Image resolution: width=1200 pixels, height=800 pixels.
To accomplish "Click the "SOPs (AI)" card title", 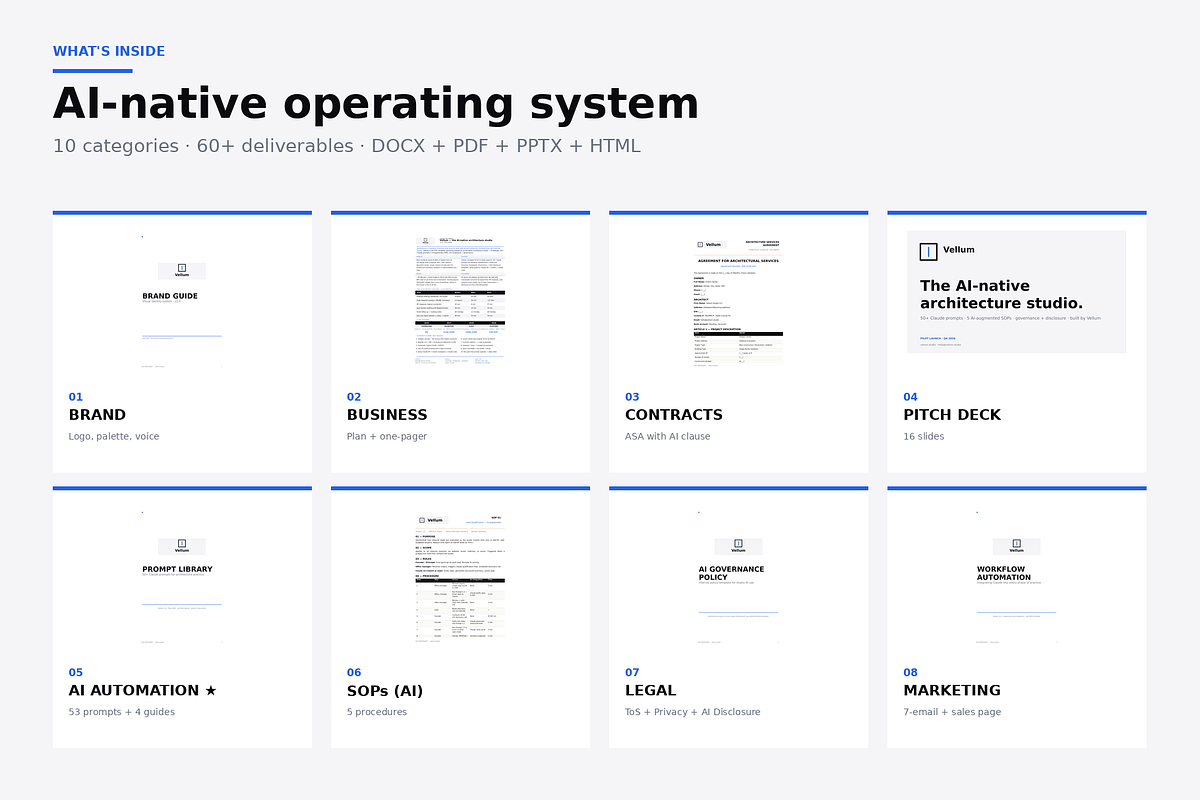I will [385, 691].
